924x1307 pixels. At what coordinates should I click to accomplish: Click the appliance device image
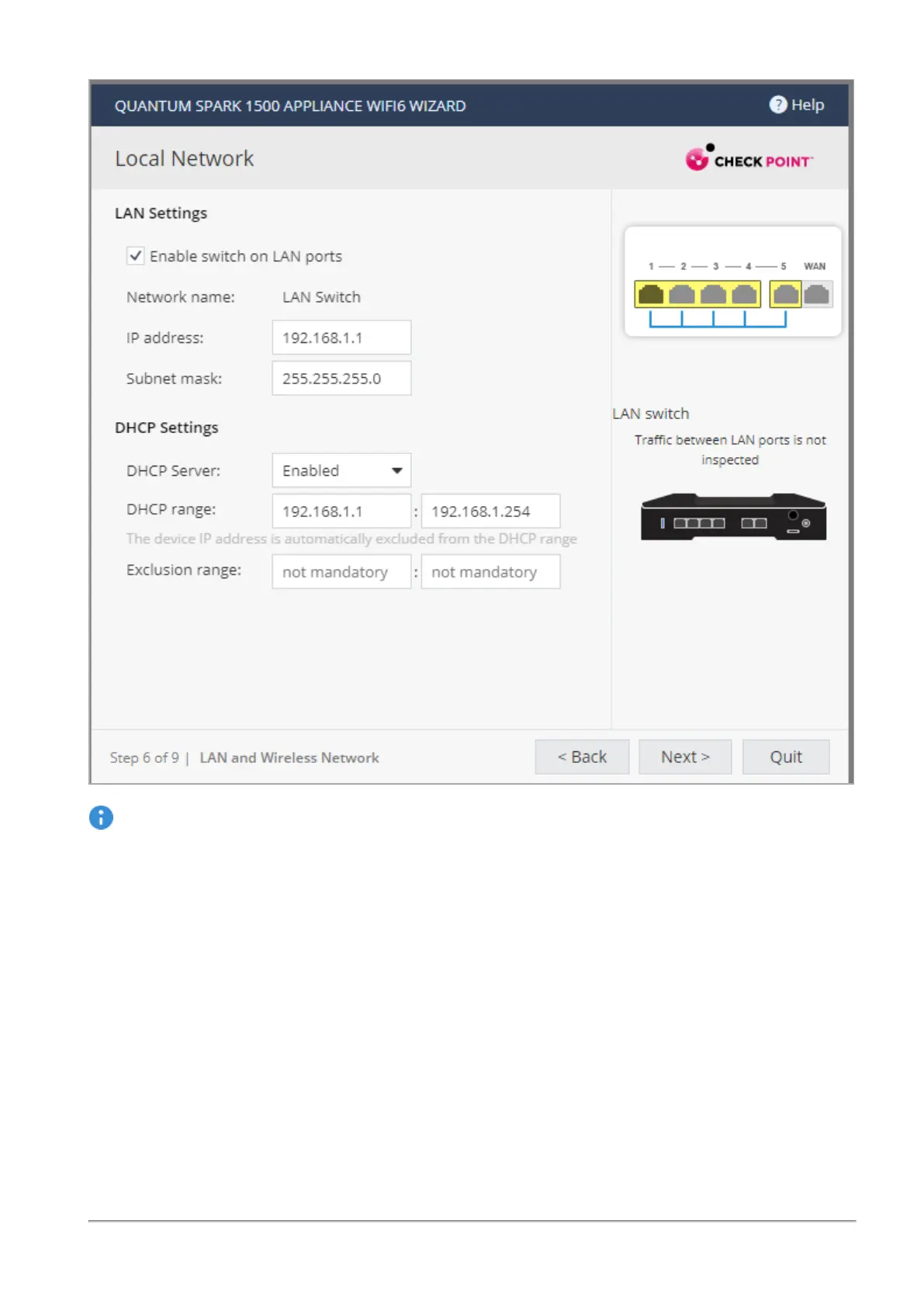(733, 517)
